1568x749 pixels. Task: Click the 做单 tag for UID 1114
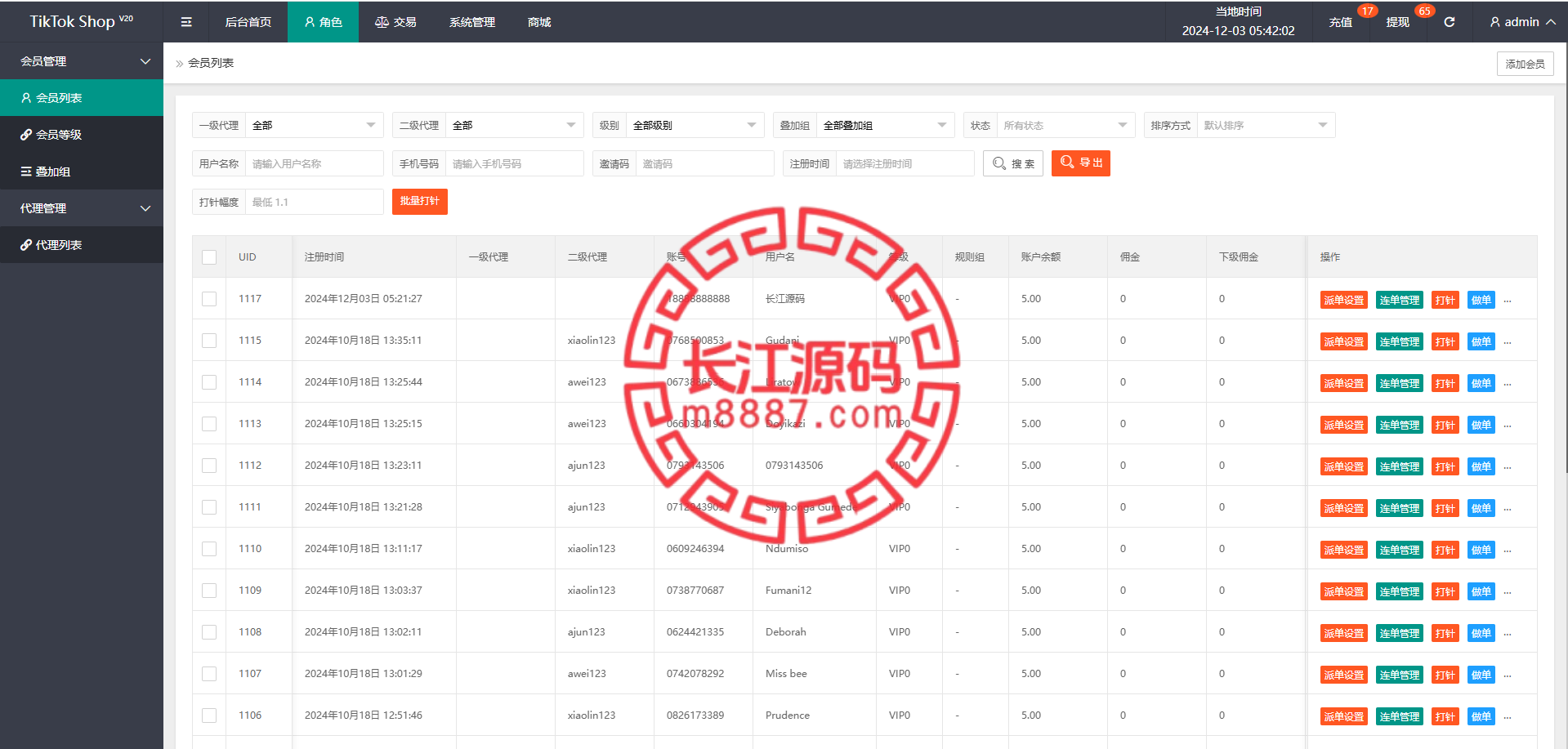(1481, 383)
